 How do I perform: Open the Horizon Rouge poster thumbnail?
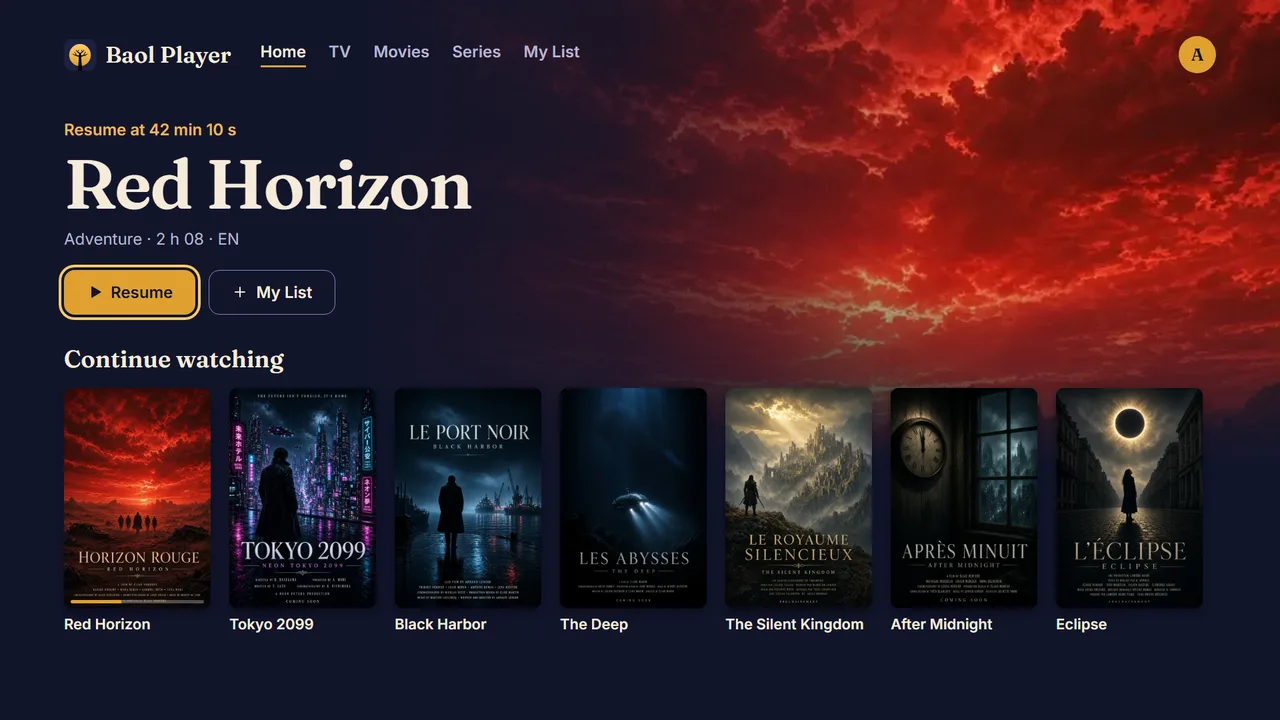point(137,498)
